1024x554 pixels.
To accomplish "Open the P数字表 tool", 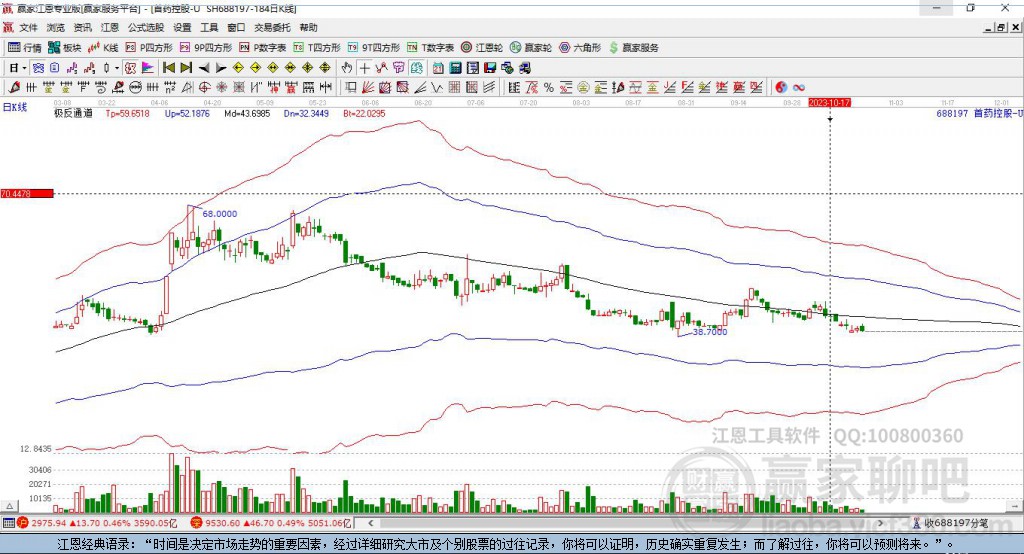I will [x=263, y=48].
